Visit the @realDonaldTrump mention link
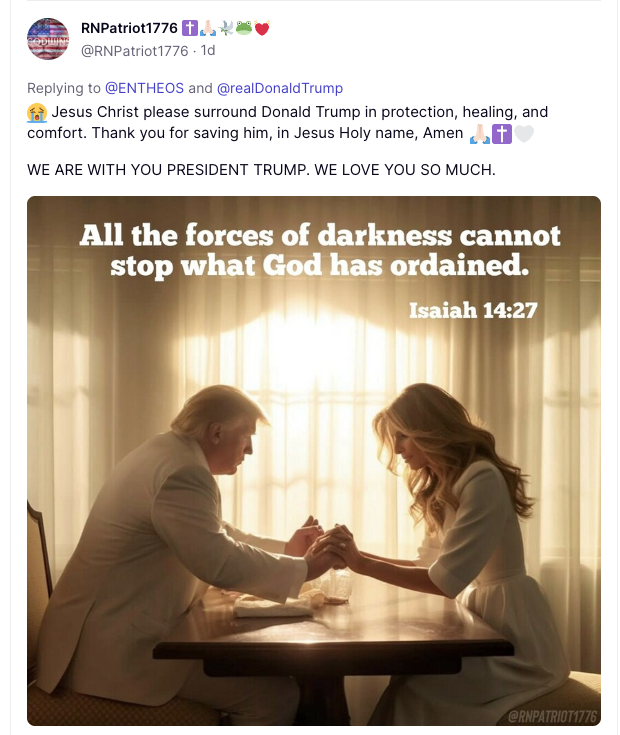Viewport: 620px width, 735px height. point(280,88)
